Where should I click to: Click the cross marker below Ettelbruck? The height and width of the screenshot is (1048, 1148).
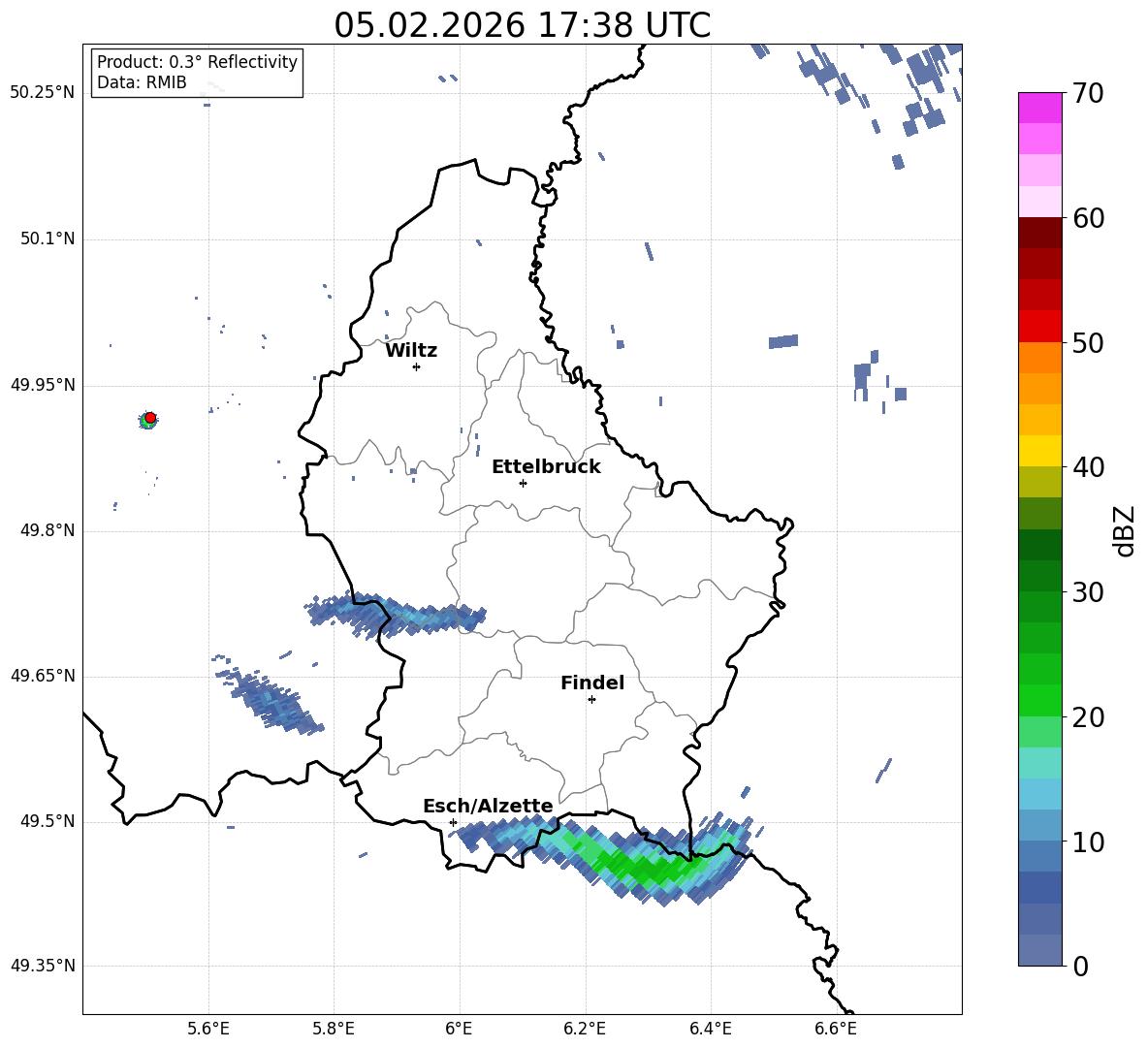(x=523, y=483)
